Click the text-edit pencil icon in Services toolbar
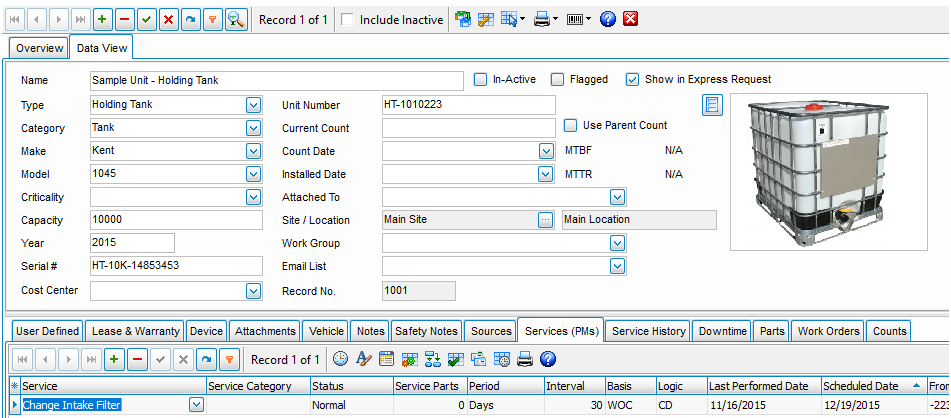 [x=363, y=360]
